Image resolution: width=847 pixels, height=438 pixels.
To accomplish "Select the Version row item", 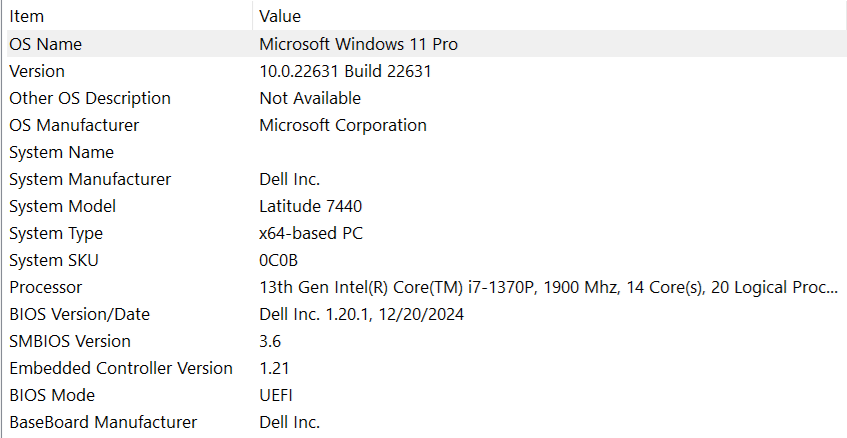I will click(x=37, y=71).
